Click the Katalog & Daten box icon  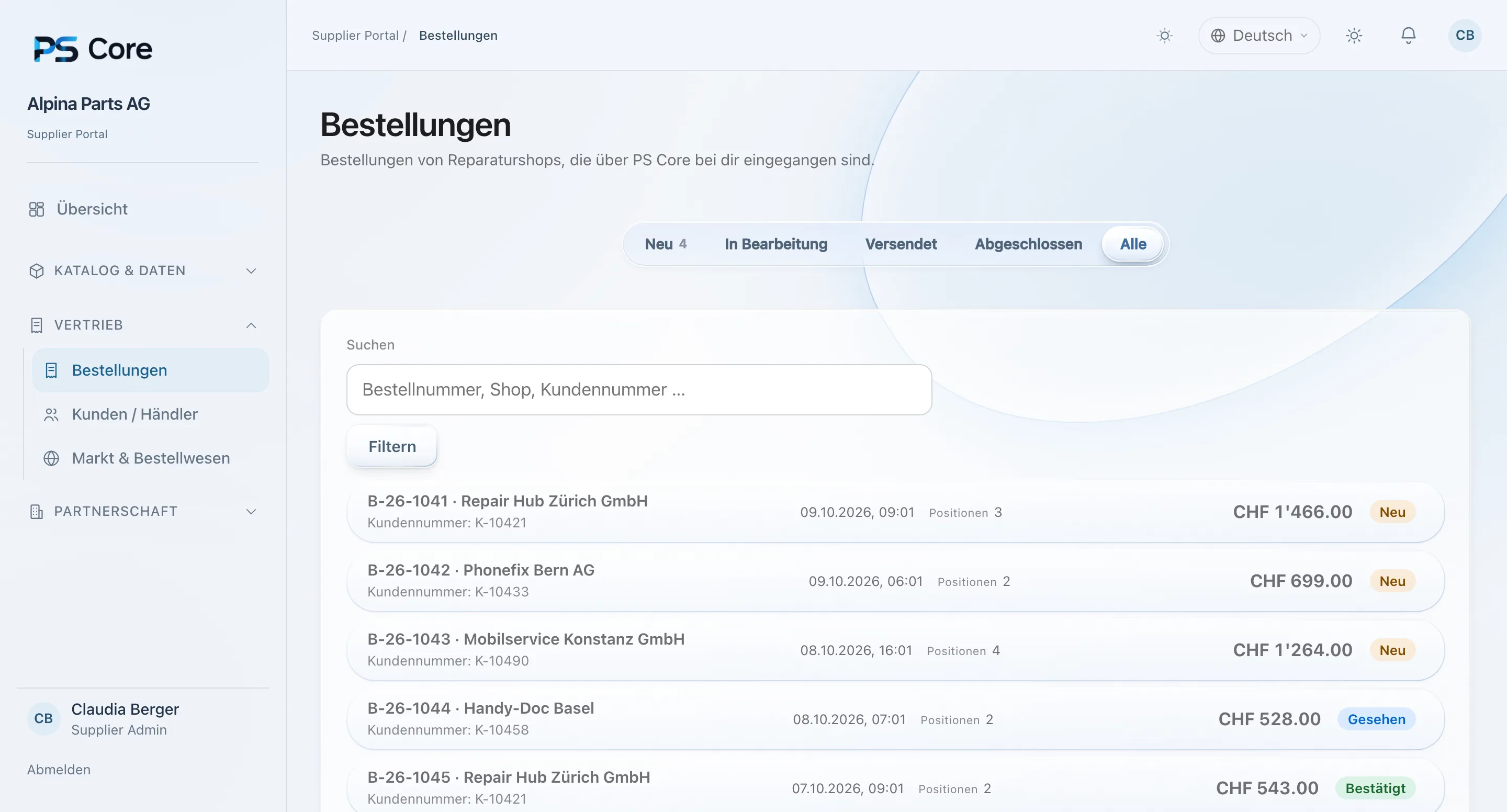tap(36, 271)
